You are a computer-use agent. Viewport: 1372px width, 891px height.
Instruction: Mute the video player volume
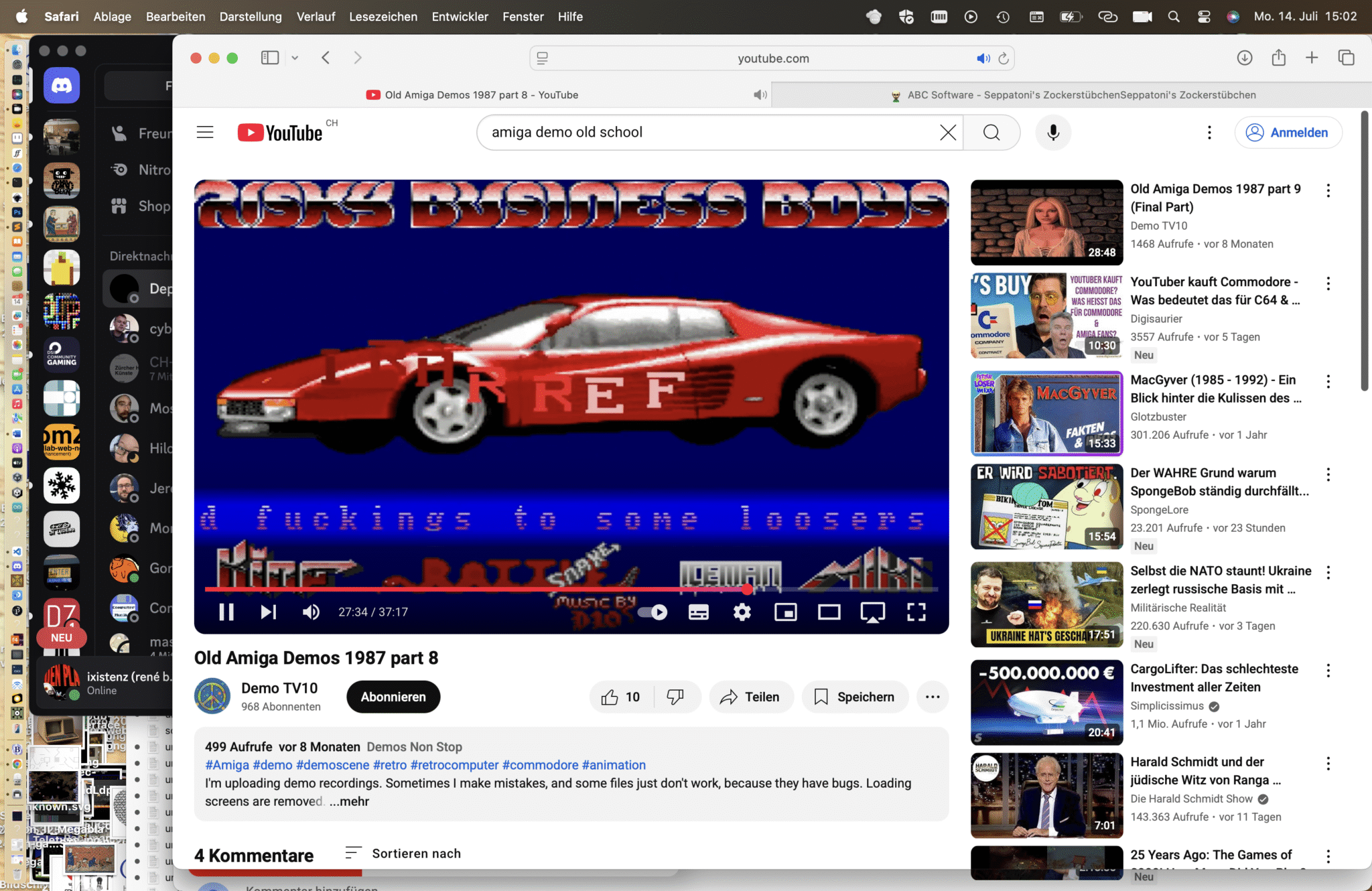(x=311, y=612)
